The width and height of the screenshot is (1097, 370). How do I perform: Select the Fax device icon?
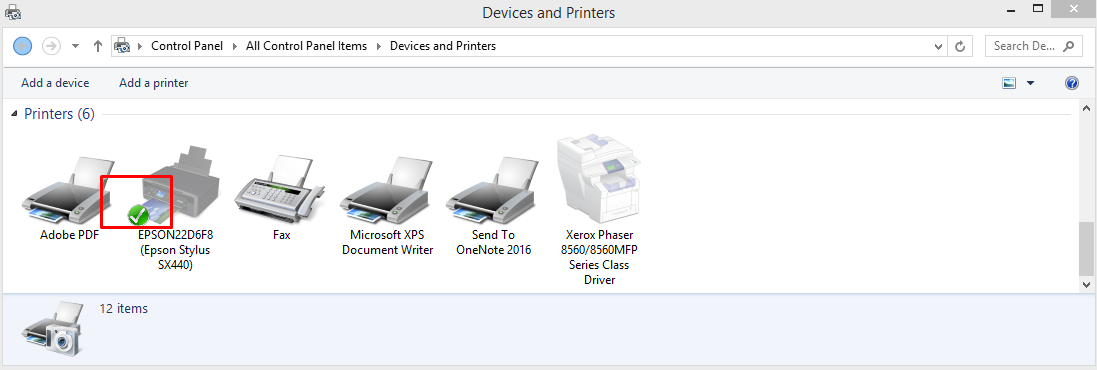point(280,190)
